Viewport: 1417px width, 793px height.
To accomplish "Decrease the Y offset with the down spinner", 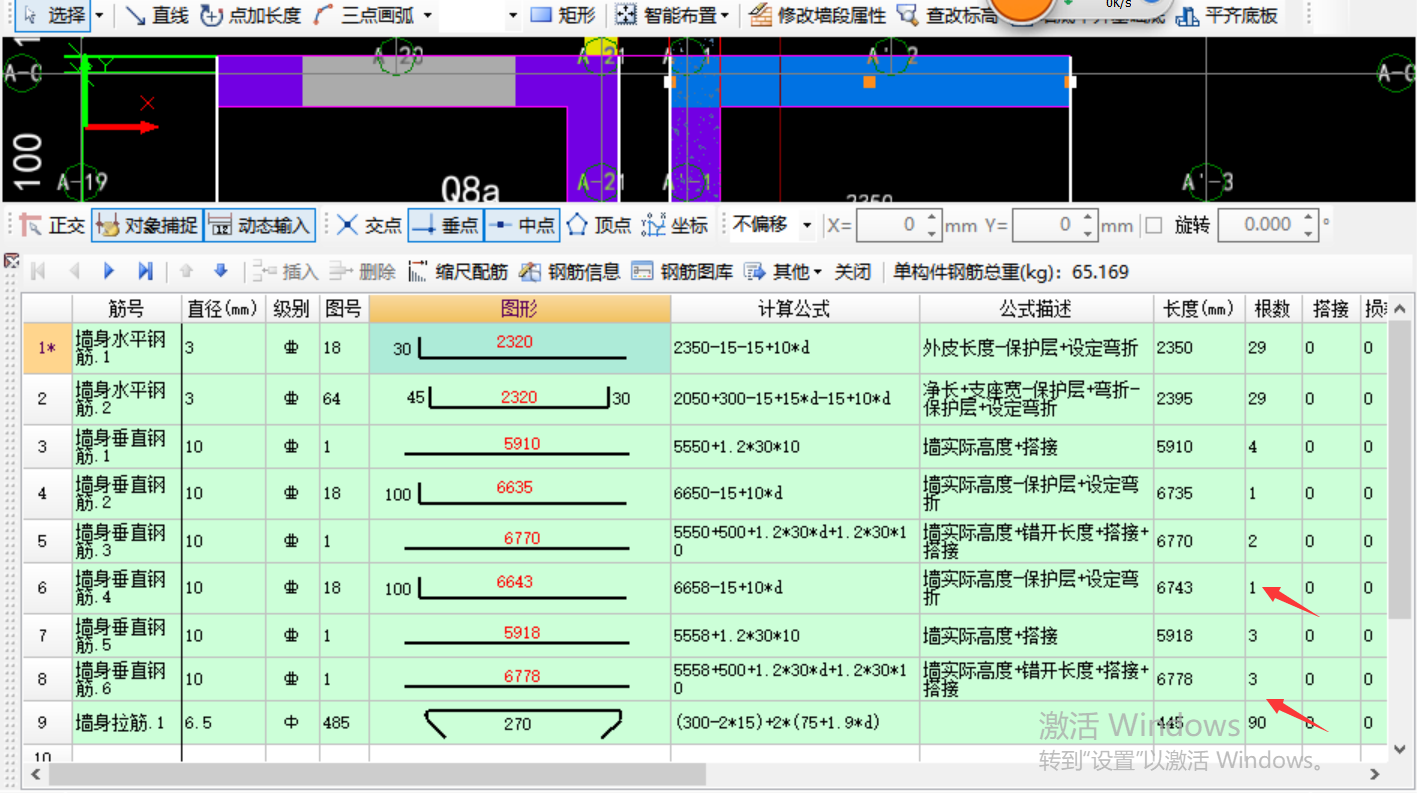I will coord(1088,233).
